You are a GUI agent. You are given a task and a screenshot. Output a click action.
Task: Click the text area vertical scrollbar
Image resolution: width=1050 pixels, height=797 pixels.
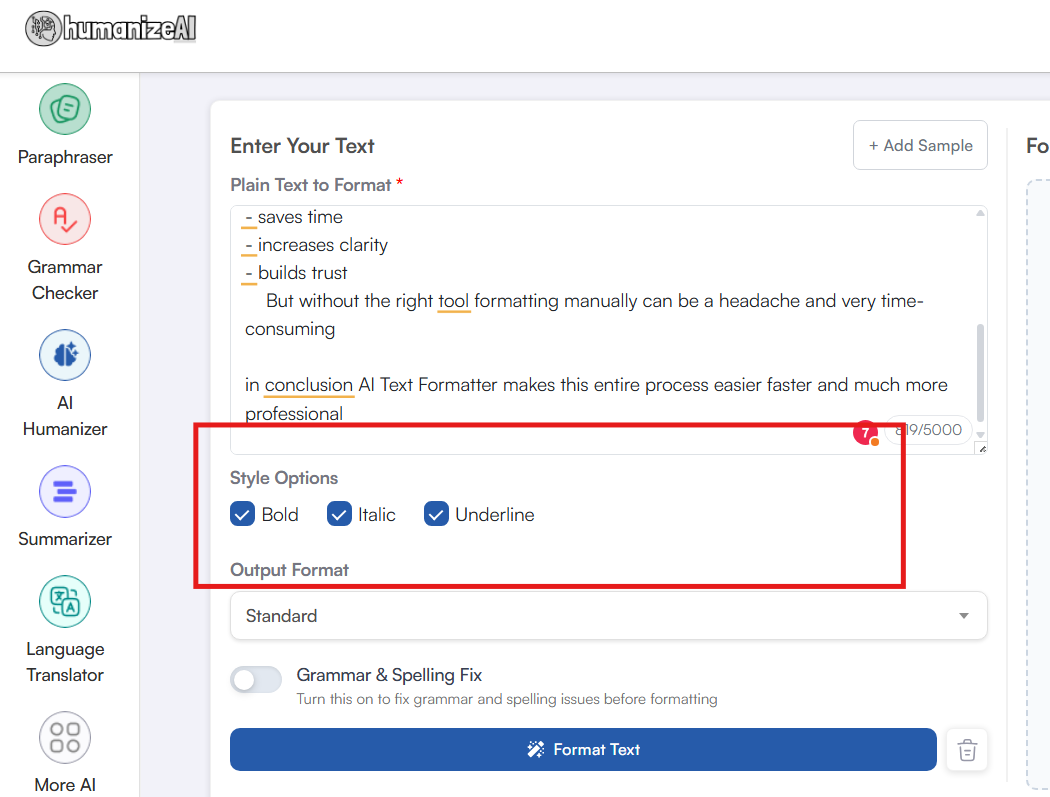pos(980,370)
